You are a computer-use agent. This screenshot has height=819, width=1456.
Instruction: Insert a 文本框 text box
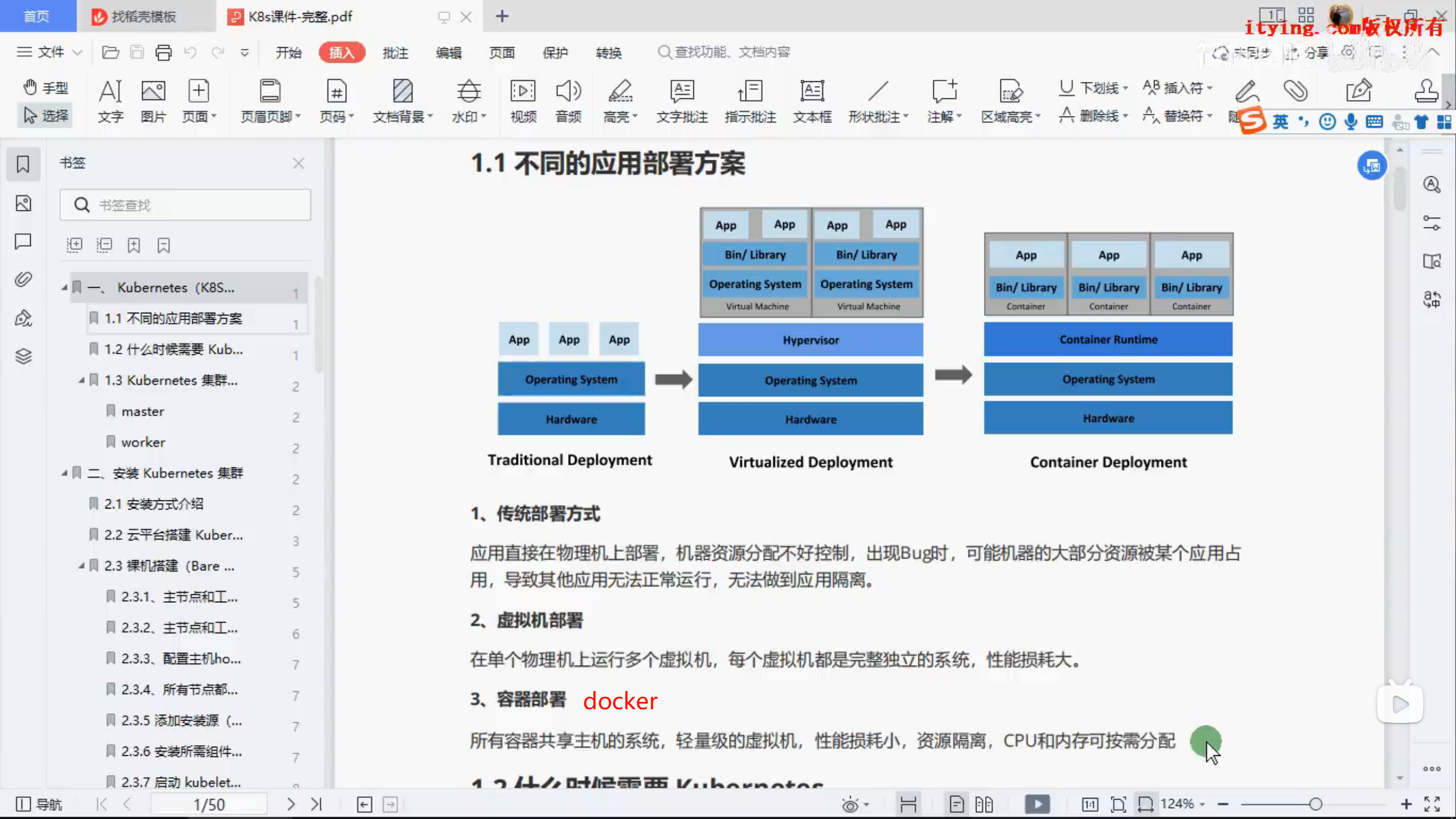pos(812,101)
